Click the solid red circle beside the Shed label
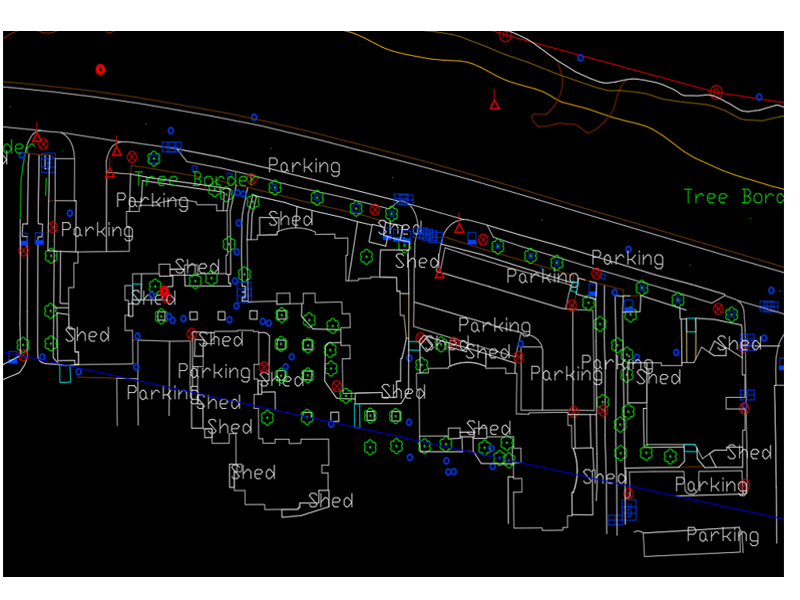This screenshot has height=600, width=800. pos(165,291)
